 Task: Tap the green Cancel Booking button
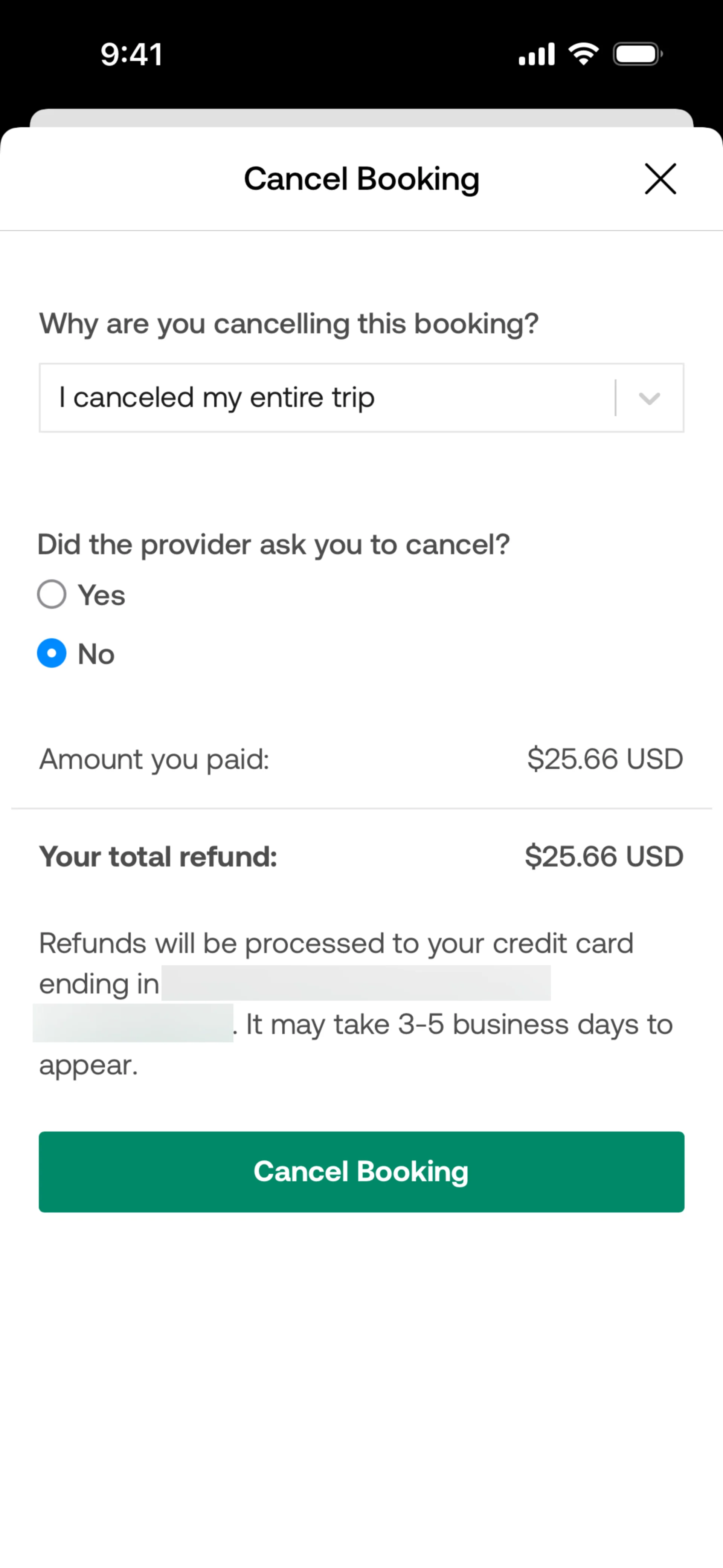361,1172
